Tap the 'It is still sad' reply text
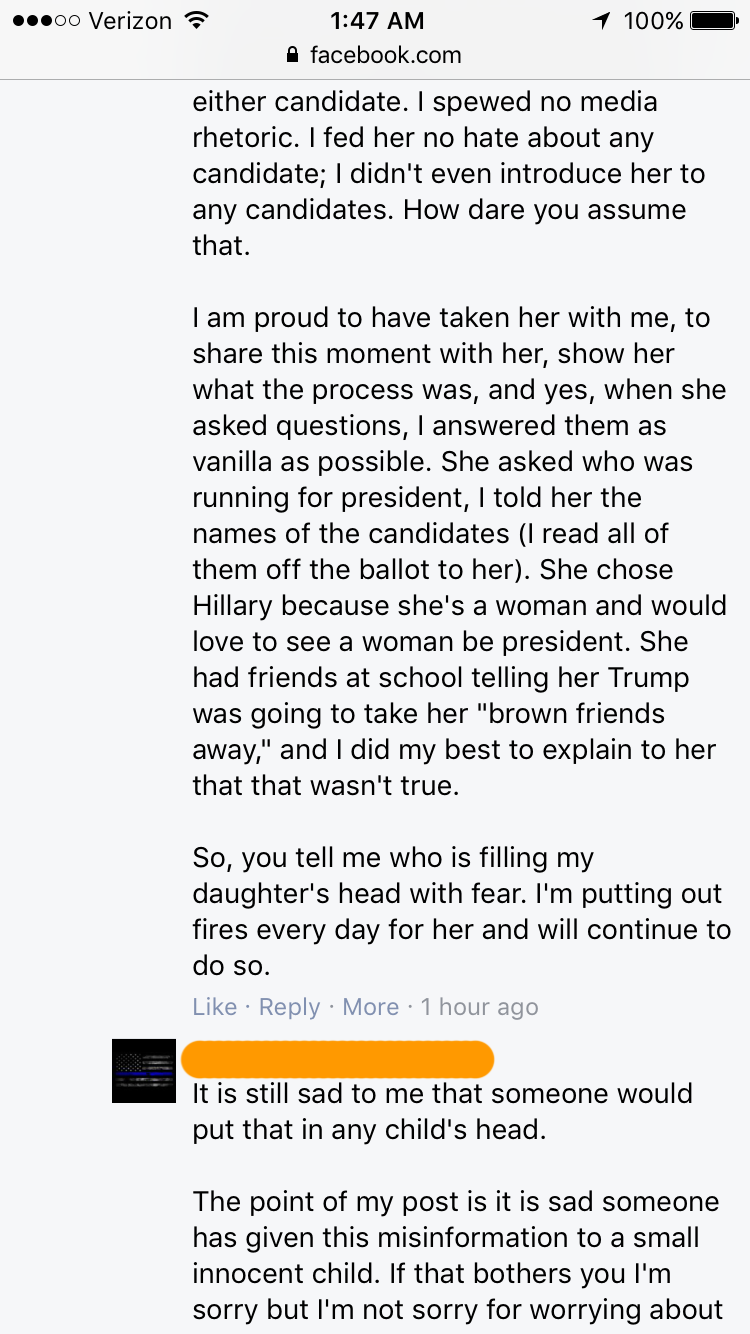750x1334 pixels. (x=442, y=1110)
